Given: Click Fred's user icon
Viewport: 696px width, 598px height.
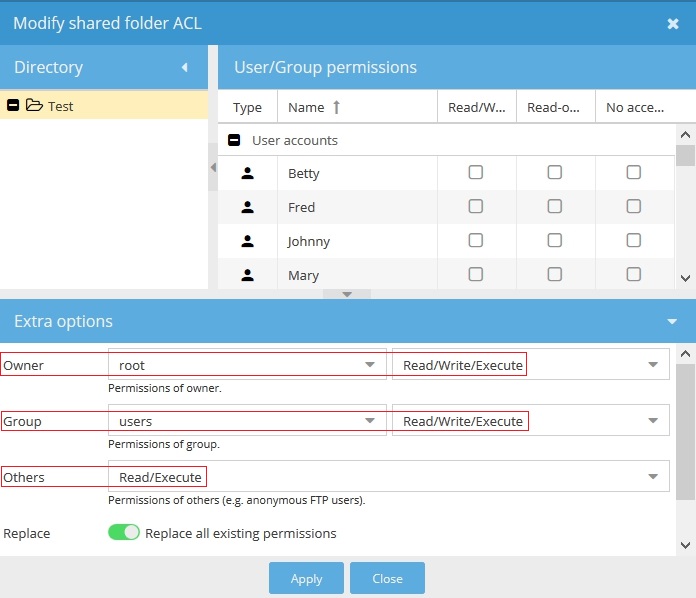Looking at the screenshot, I should [248, 207].
